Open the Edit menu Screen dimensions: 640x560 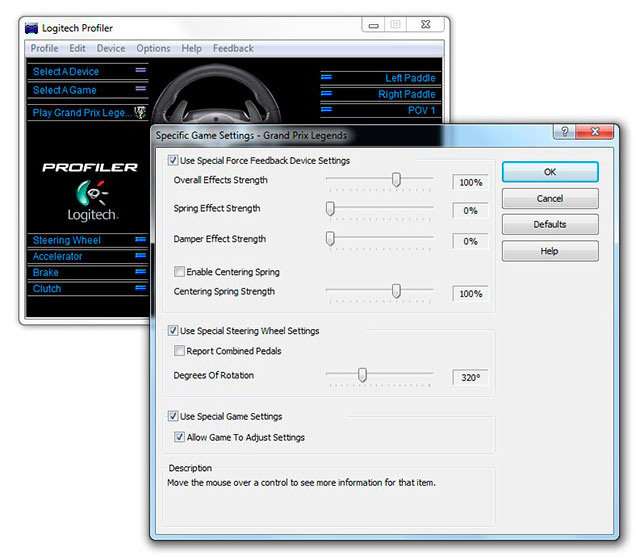click(x=77, y=48)
